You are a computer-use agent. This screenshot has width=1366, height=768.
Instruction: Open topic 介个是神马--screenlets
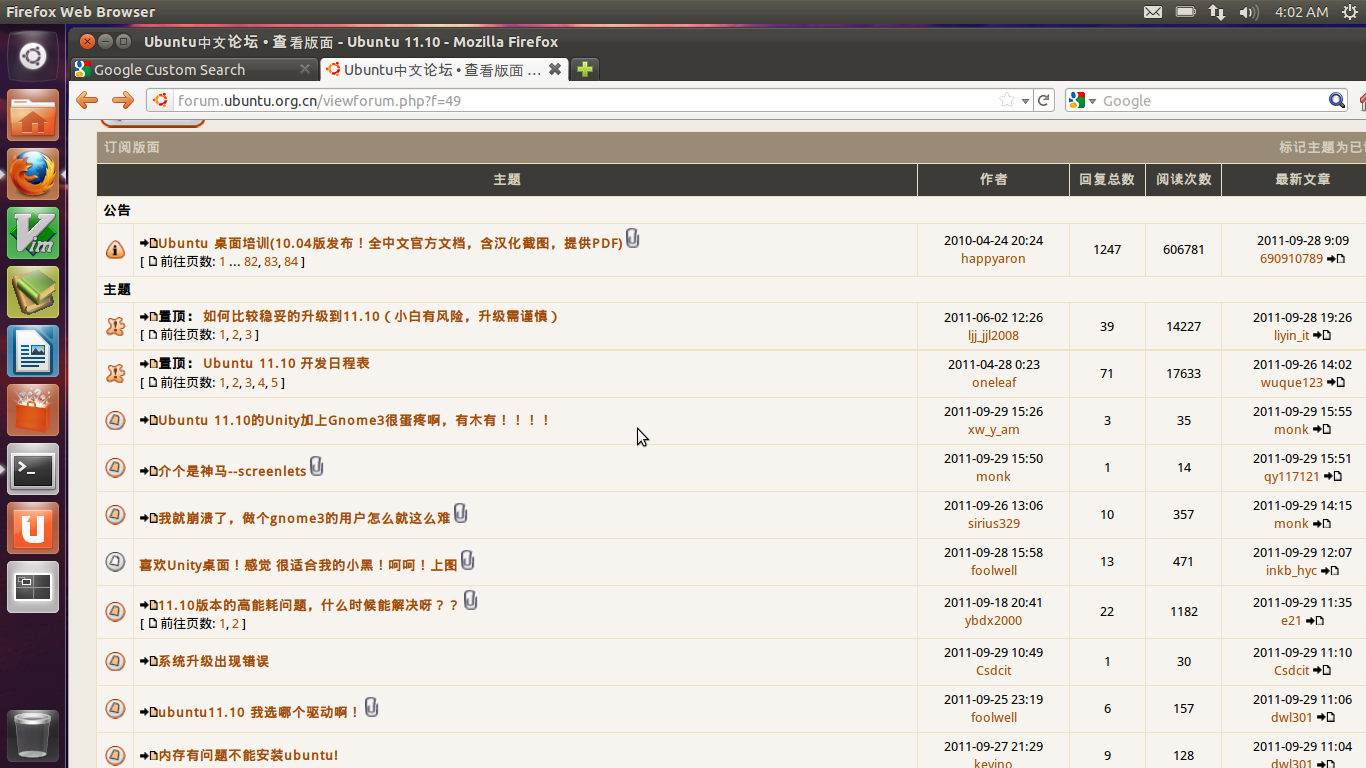tap(232, 471)
